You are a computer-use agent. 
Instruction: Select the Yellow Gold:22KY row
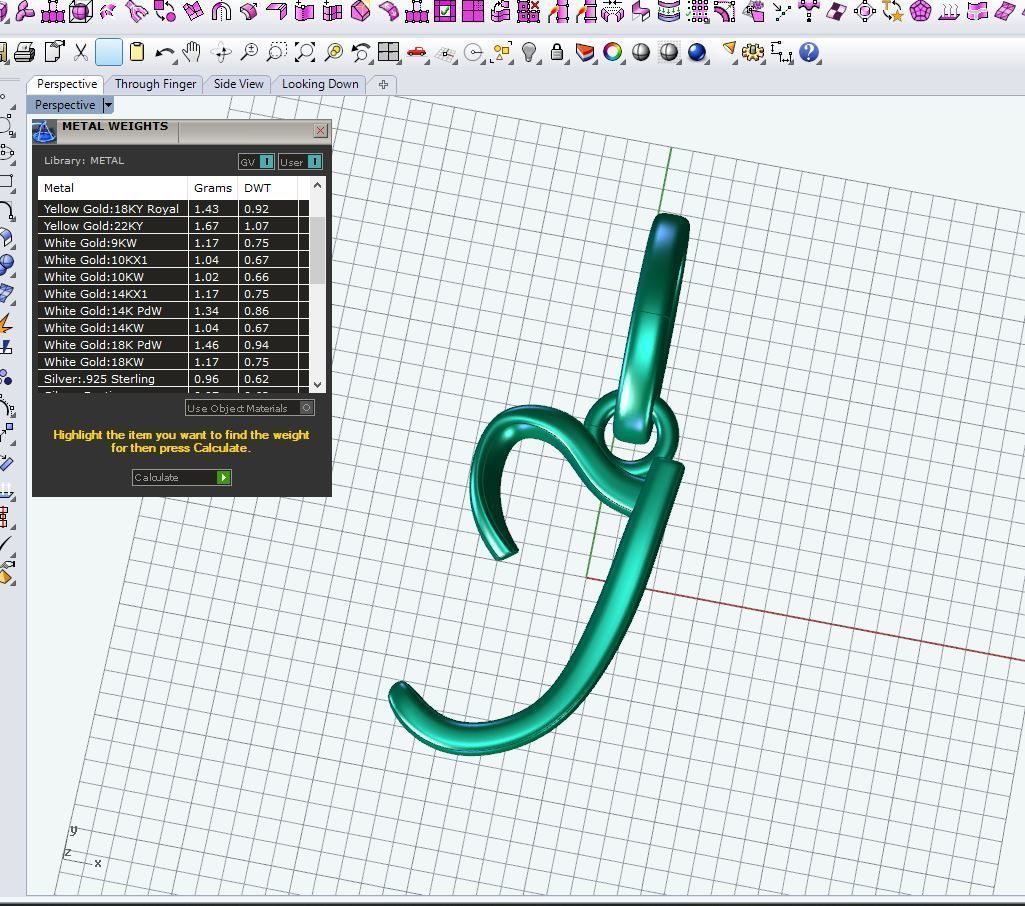173,226
